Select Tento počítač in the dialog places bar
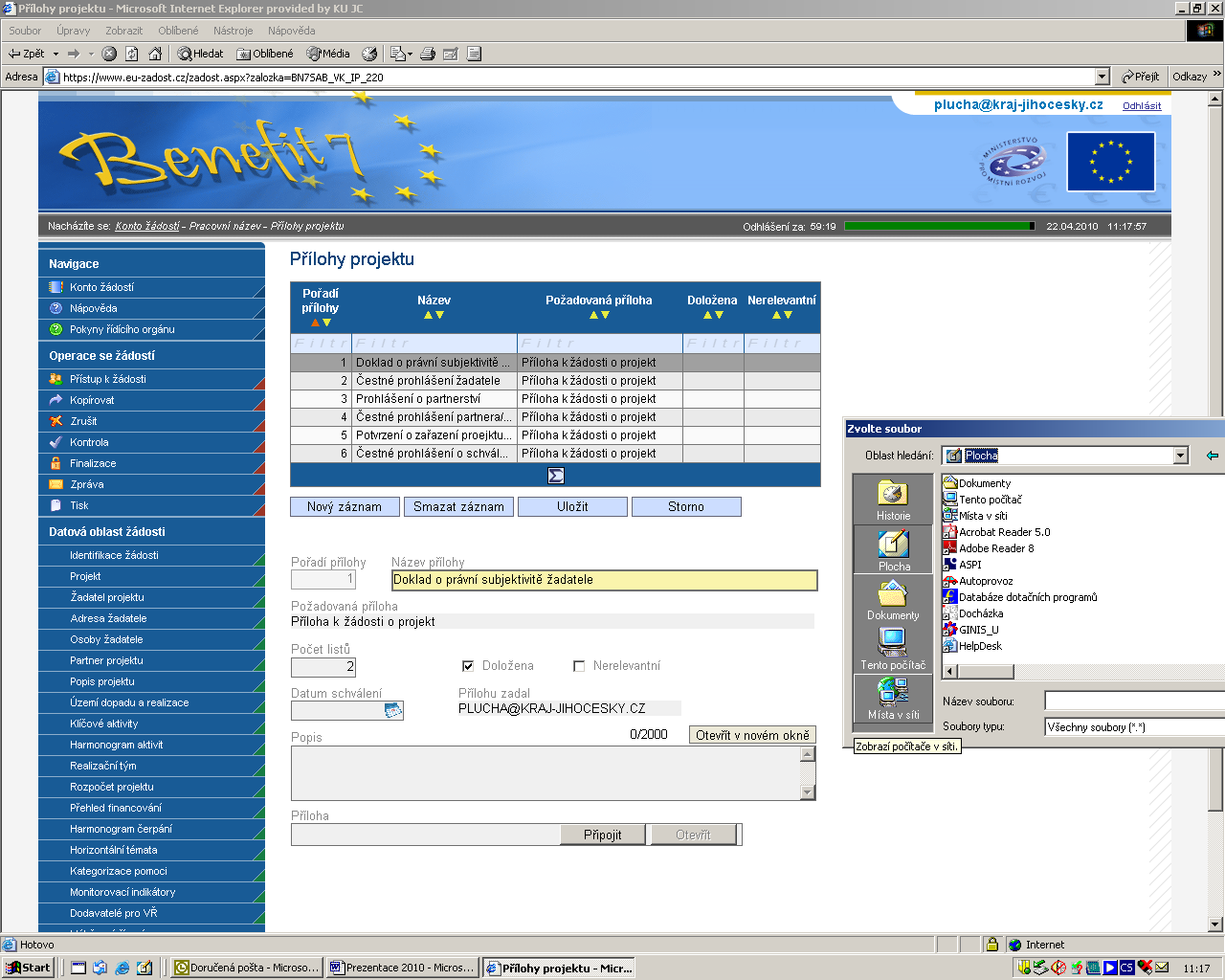Screen dimensions: 1225x980 tap(893, 649)
